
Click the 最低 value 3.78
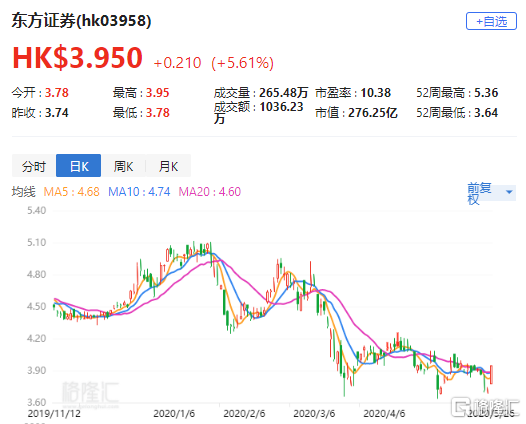tap(158, 113)
